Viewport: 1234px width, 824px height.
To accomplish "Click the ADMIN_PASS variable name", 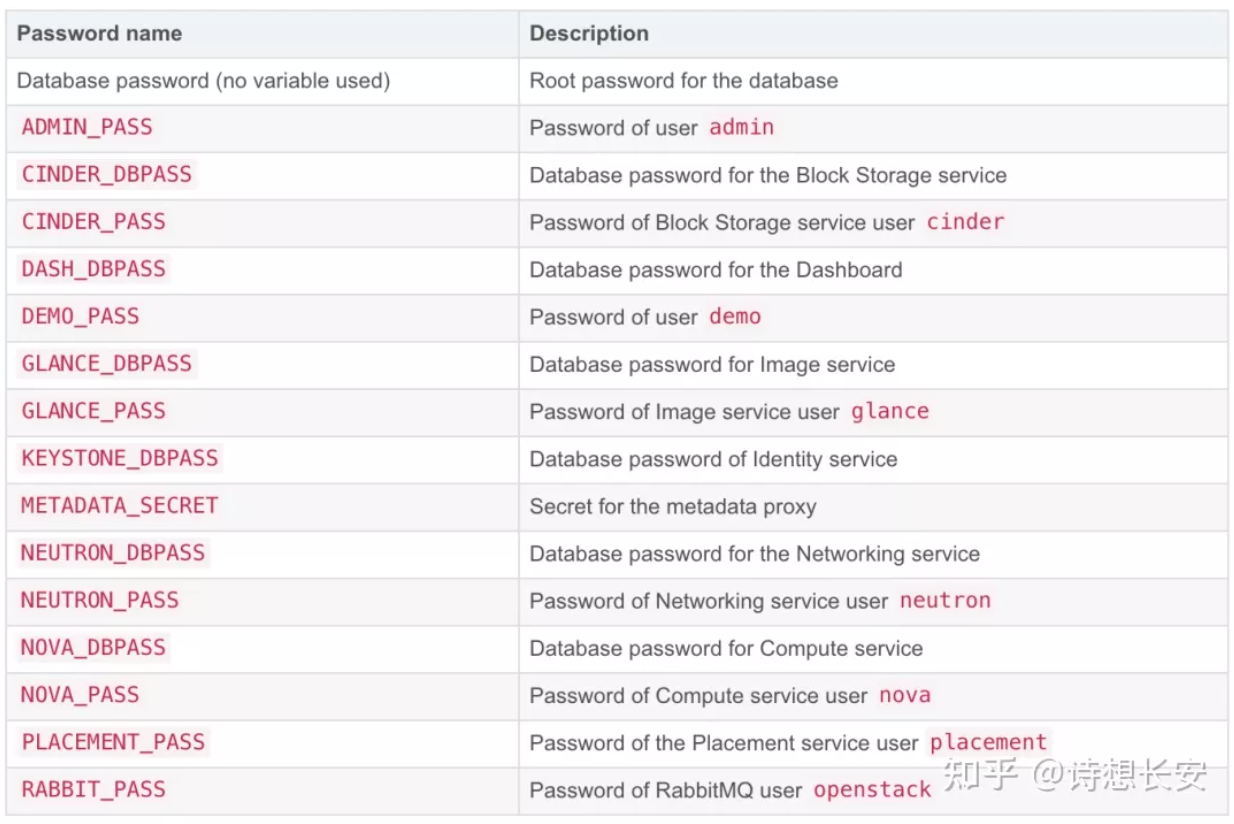I will pyautogui.click(x=87, y=127).
